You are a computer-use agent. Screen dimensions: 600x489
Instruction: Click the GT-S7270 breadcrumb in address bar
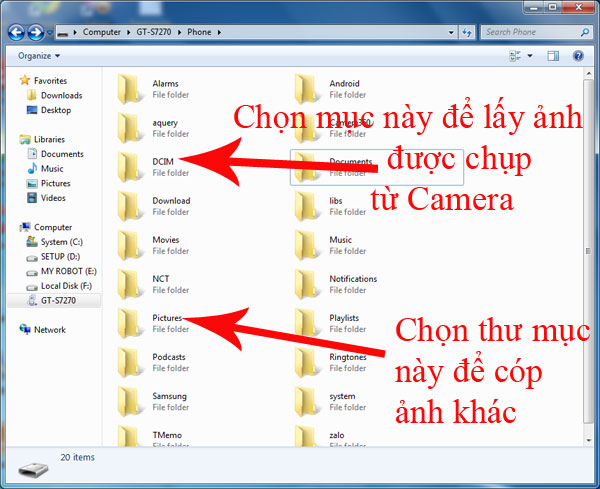tap(154, 32)
